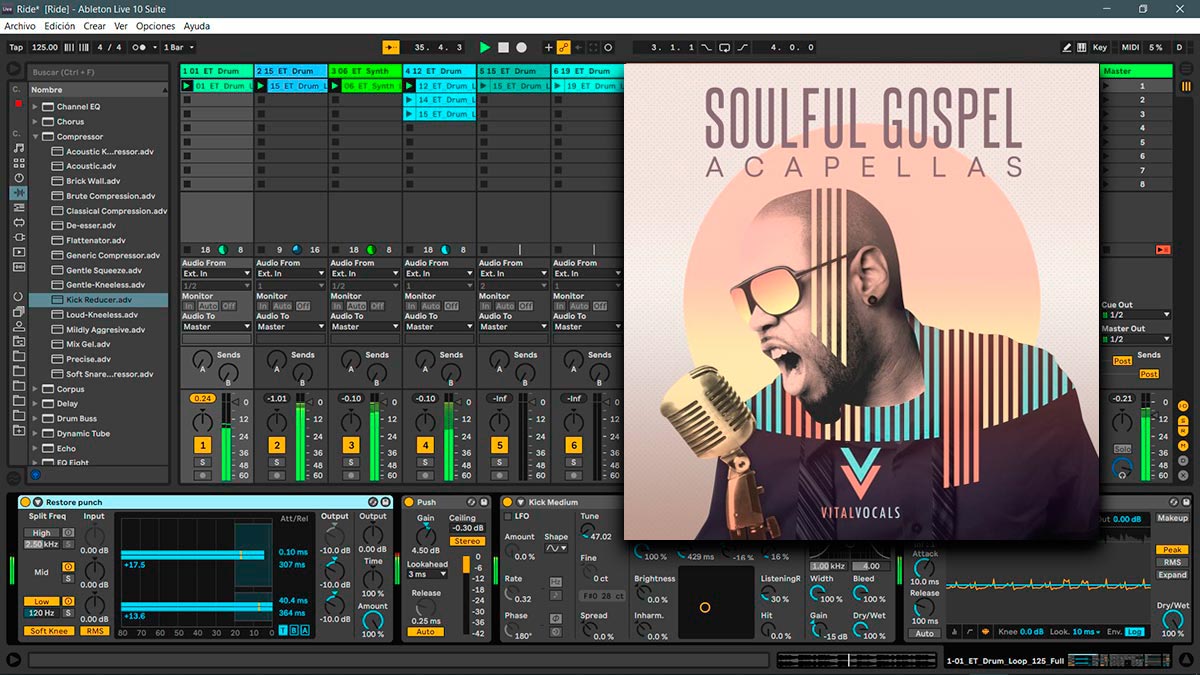Viewport: 1200px width, 675px height.
Task: Click the Push device hot-swap icon
Action: (x=472, y=502)
